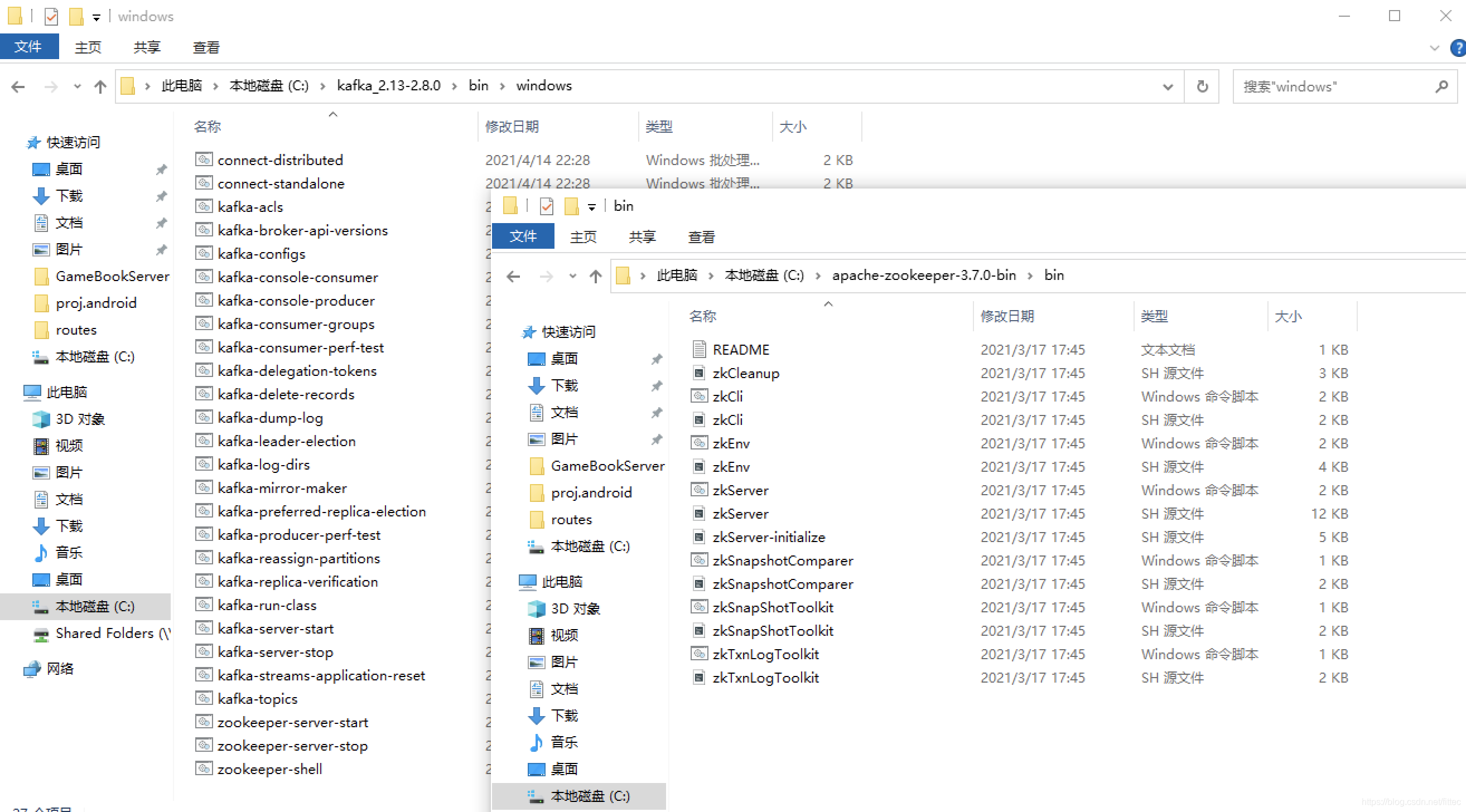The image size is (1466, 812).
Task: Select zkSnapshotComparer Windows command script row
Action: pyautogui.click(x=1019, y=560)
